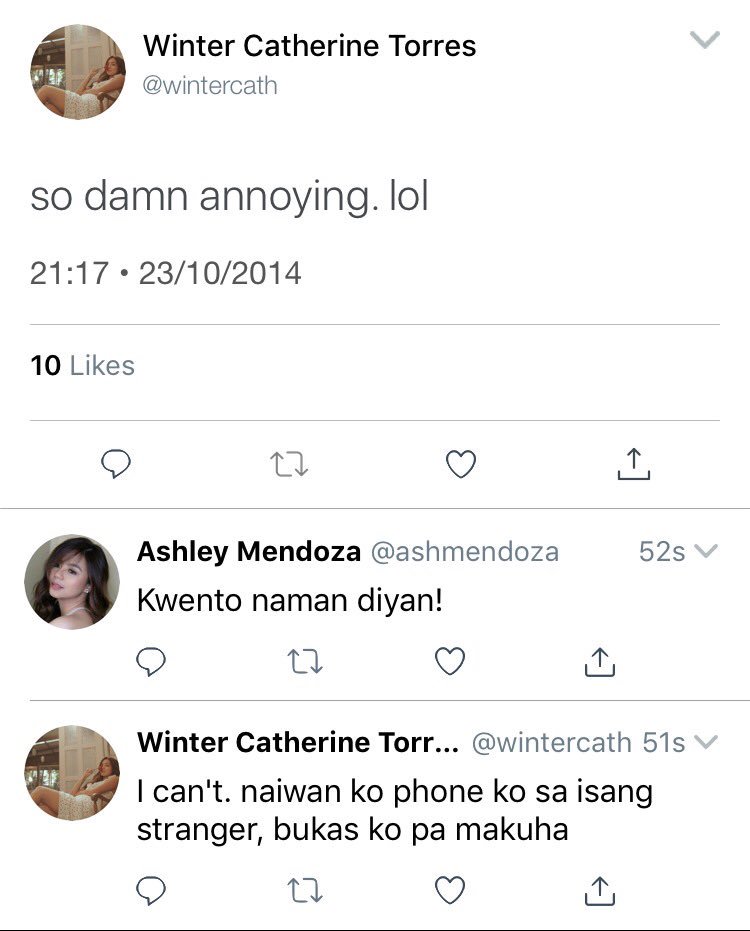The image size is (750, 931).
Task: Retweet Ashley Mendoza's 'Kwento naman diyan!' reply
Action: [x=305, y=661]
